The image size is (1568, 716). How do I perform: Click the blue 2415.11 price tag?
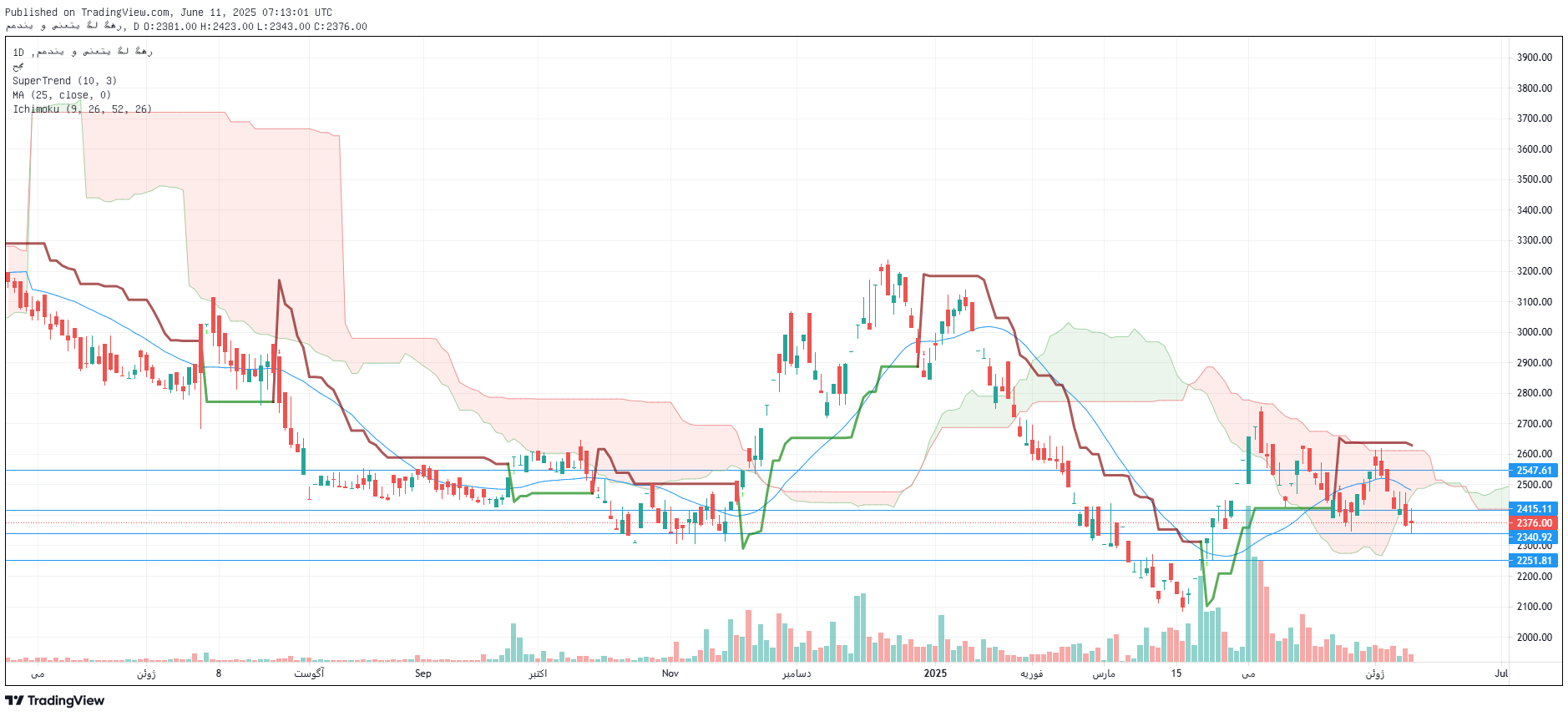(1533, 509)
